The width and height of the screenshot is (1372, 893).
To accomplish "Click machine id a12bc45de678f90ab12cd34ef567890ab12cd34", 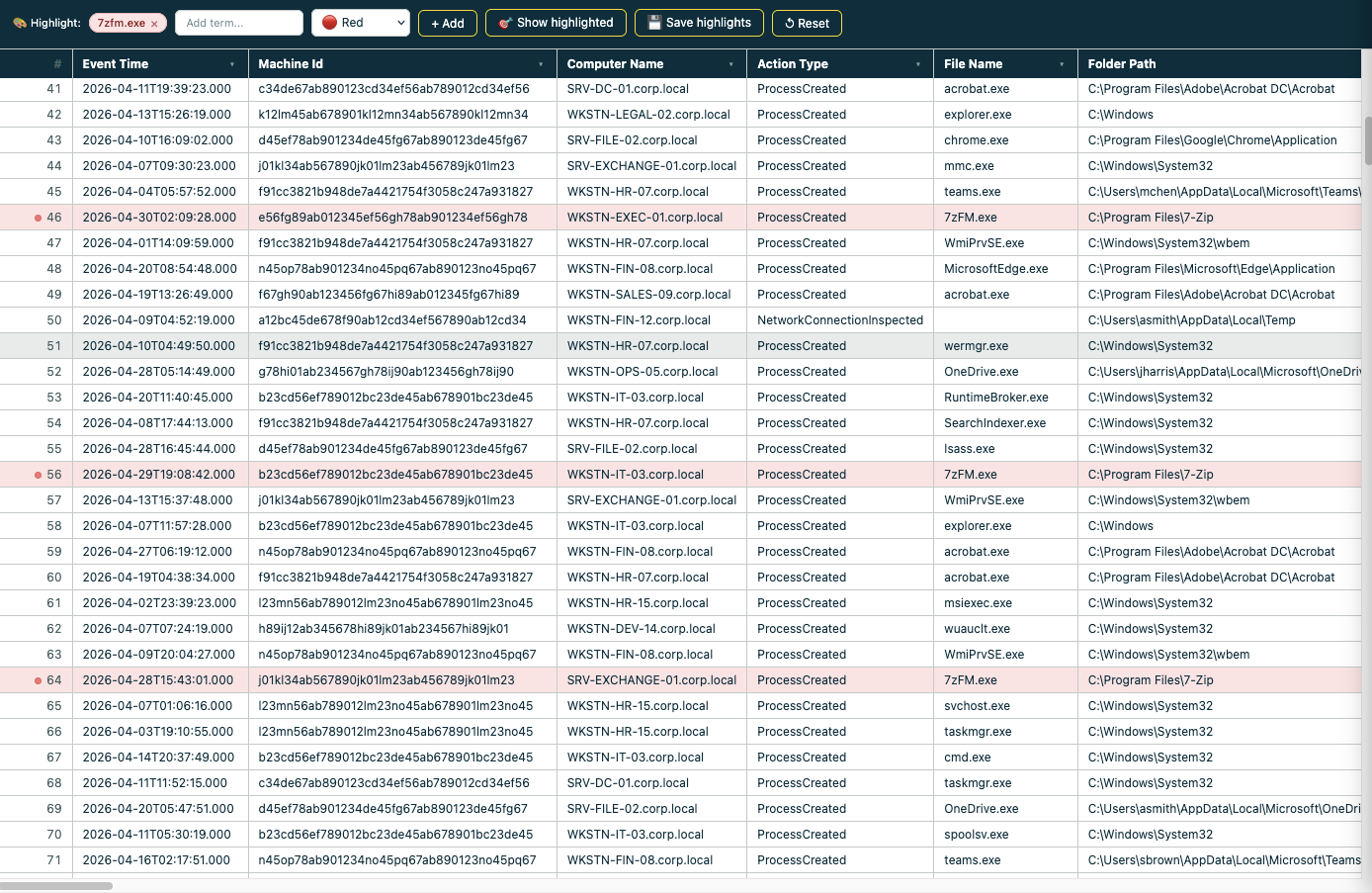I will click(x=392, y=320).
